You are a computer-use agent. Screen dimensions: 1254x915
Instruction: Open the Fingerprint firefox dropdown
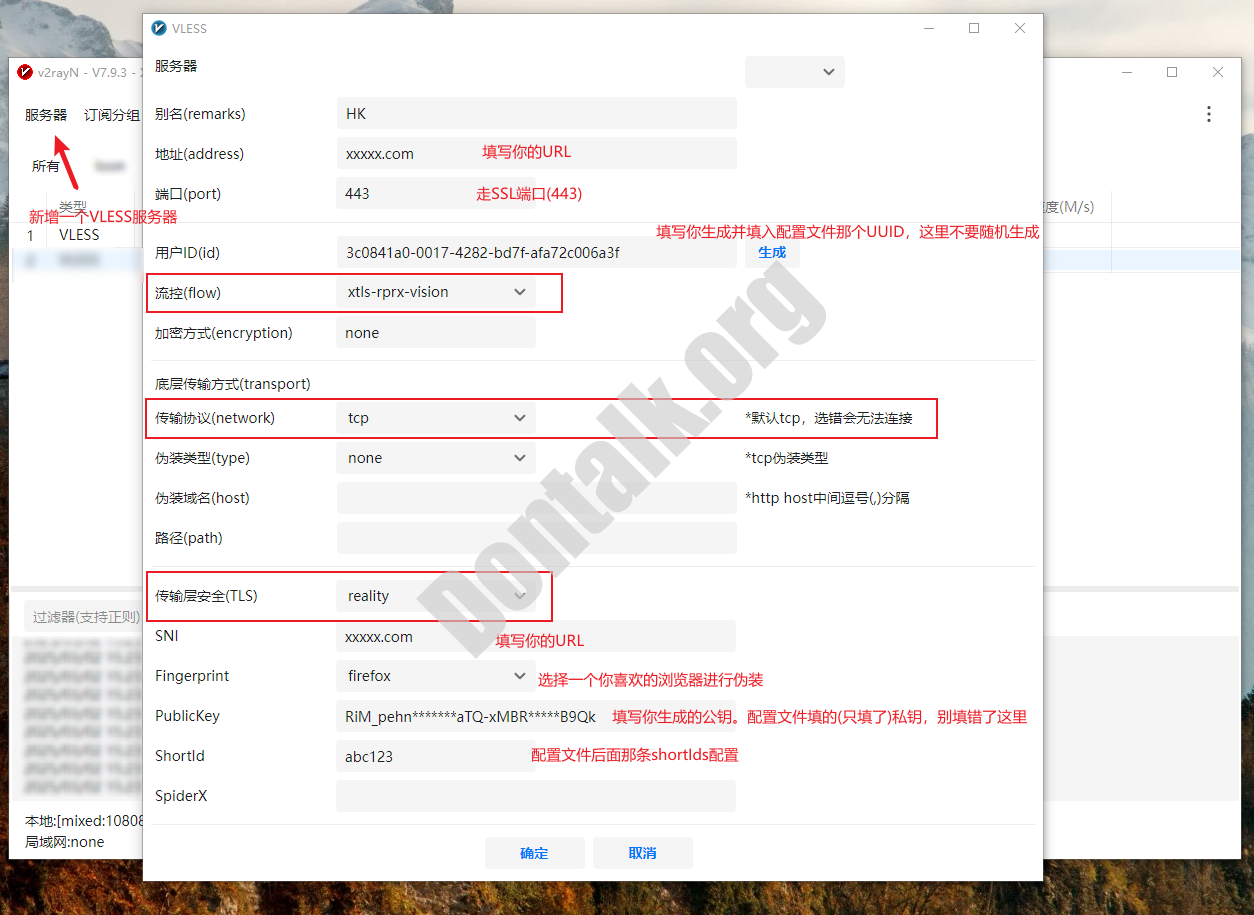tap(519, 676)
